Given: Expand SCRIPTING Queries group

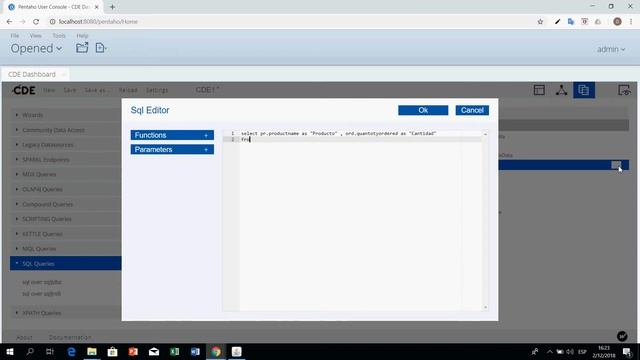Looking at the screenshot, I should (x=65, y=219).
